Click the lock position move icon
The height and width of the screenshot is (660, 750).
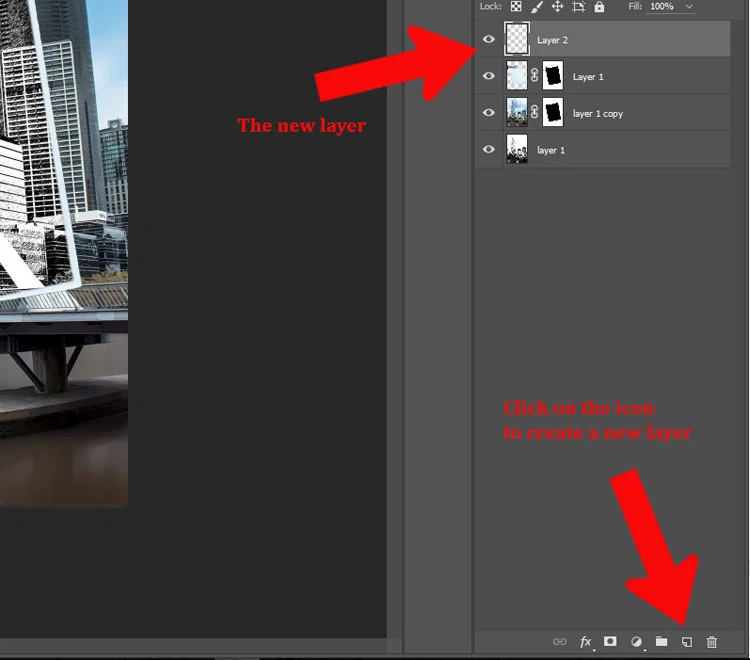click(557, 7)
